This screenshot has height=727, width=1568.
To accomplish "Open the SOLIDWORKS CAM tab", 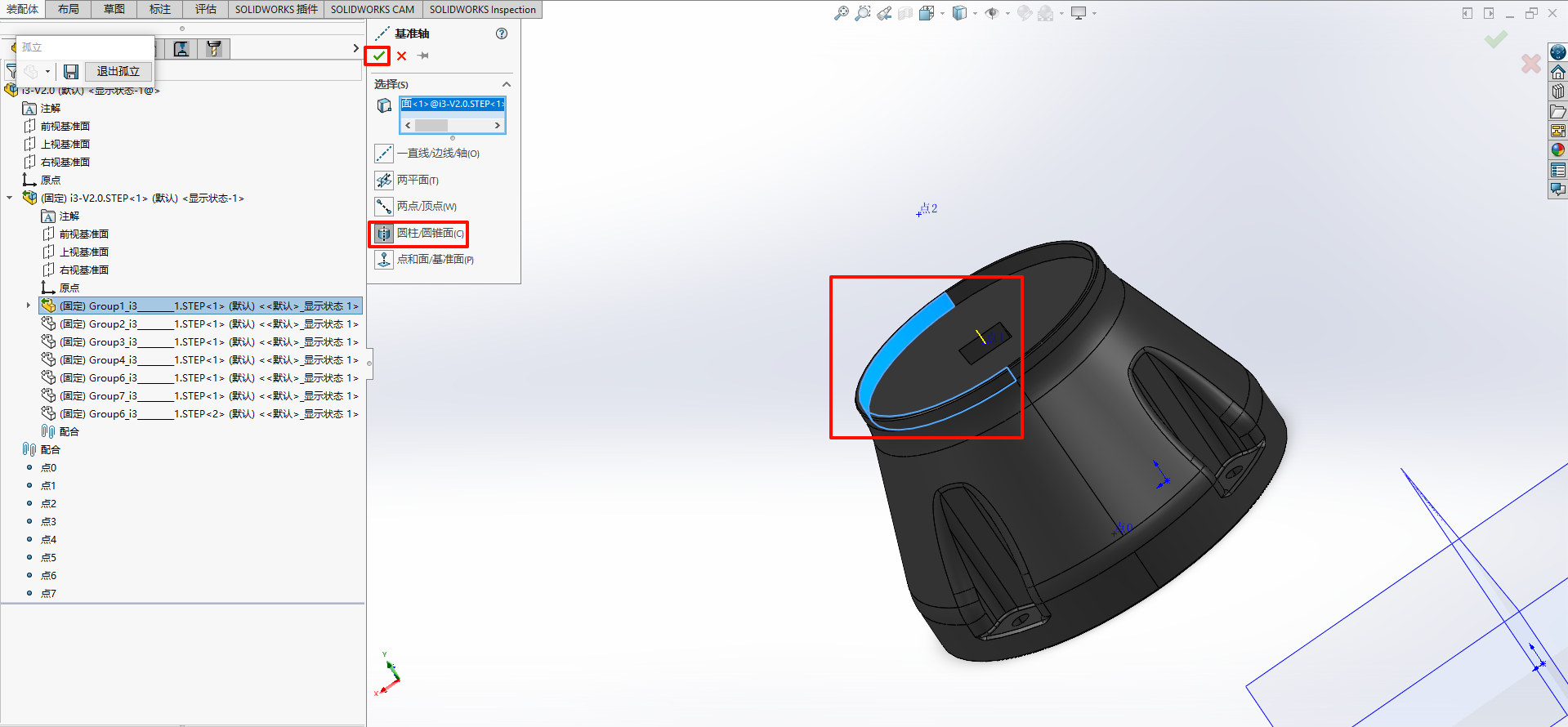I will coord(373,9).
